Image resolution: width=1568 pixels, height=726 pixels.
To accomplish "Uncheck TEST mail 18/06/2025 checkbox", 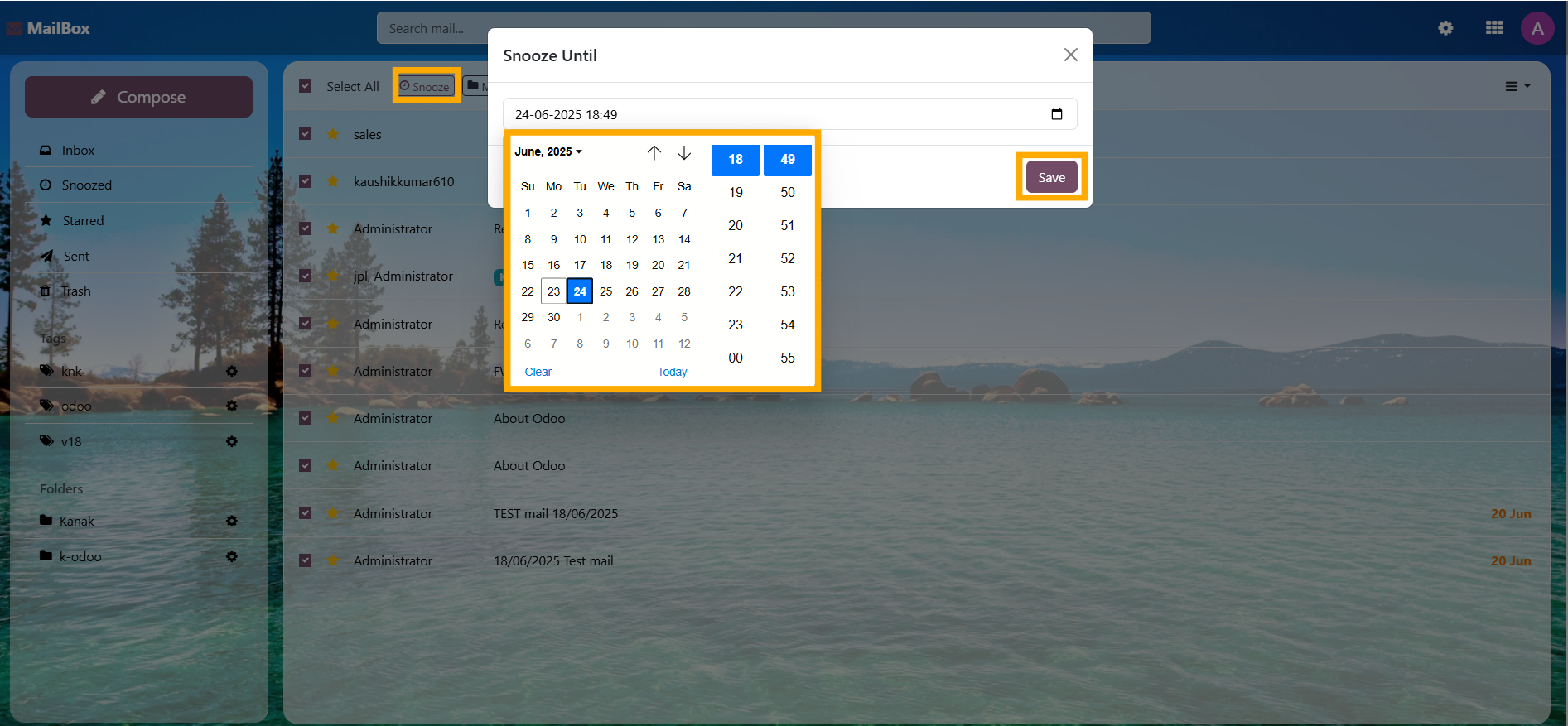I will (306, 513).
